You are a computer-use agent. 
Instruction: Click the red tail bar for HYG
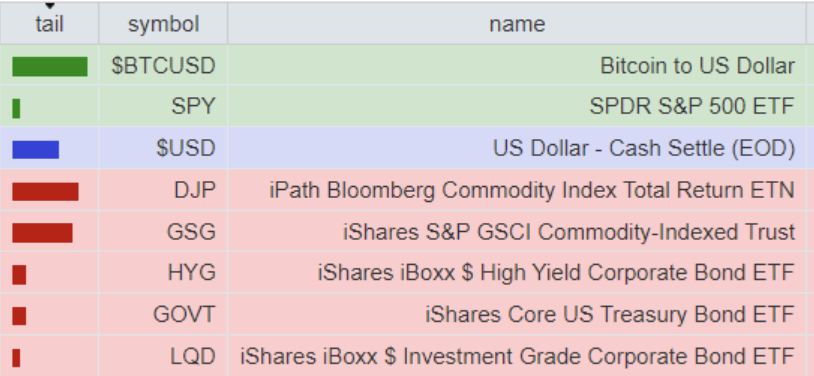coord(19,274)
